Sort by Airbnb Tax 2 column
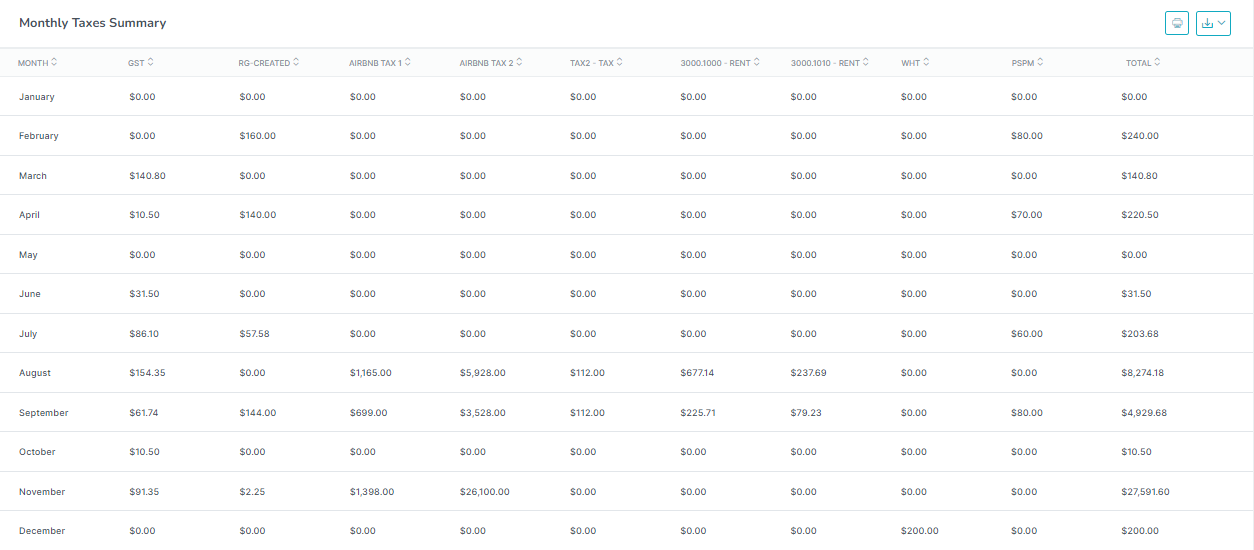Screen dimensions: 1254x550 [491, 62]
